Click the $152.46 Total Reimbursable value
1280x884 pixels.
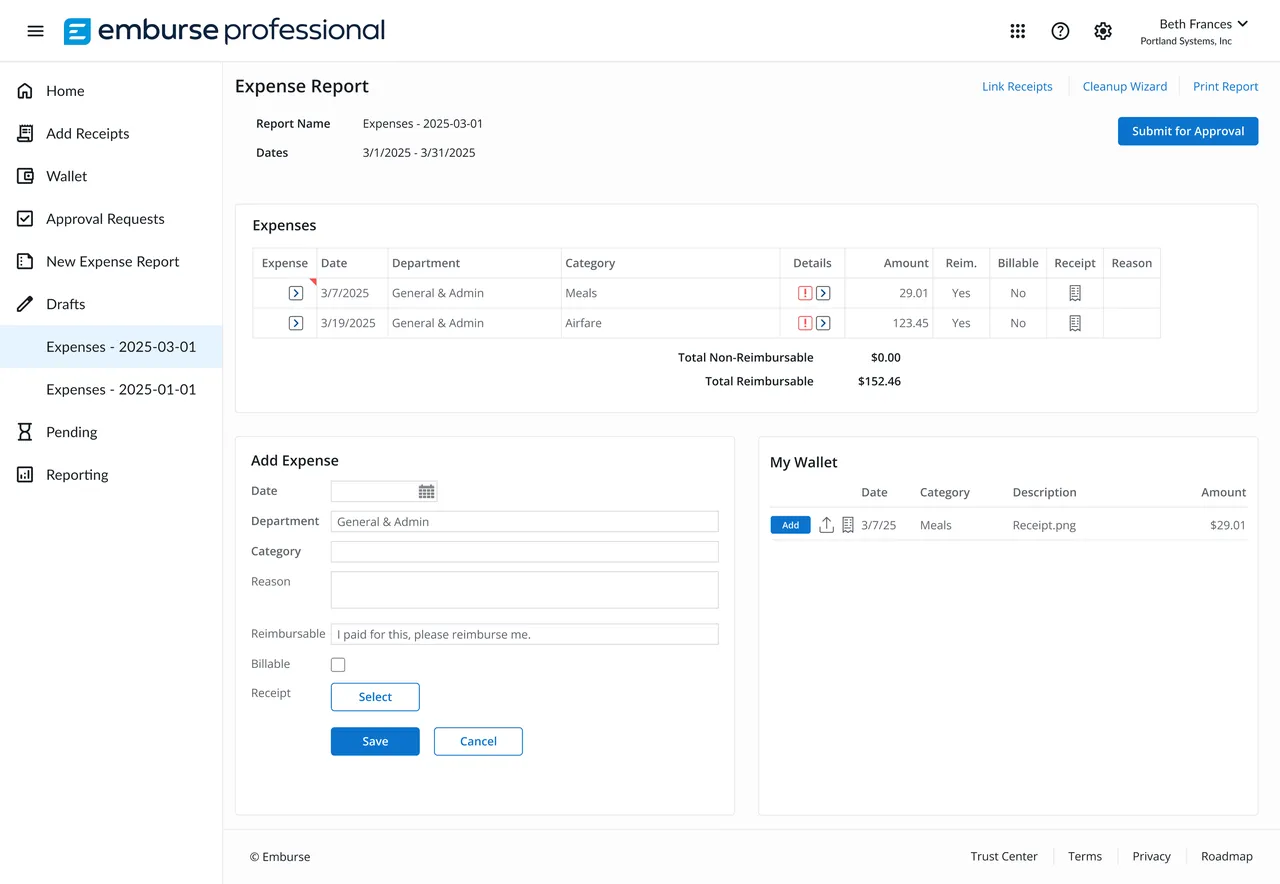click(879, 381)
